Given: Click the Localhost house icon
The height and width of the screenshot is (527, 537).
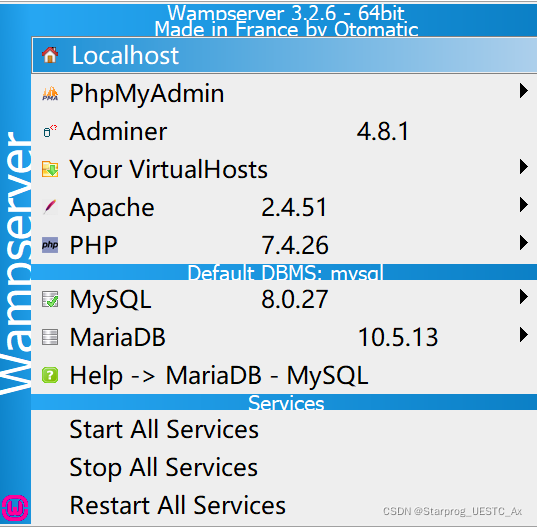Looking at the screenshot, I should coord(50,55).
